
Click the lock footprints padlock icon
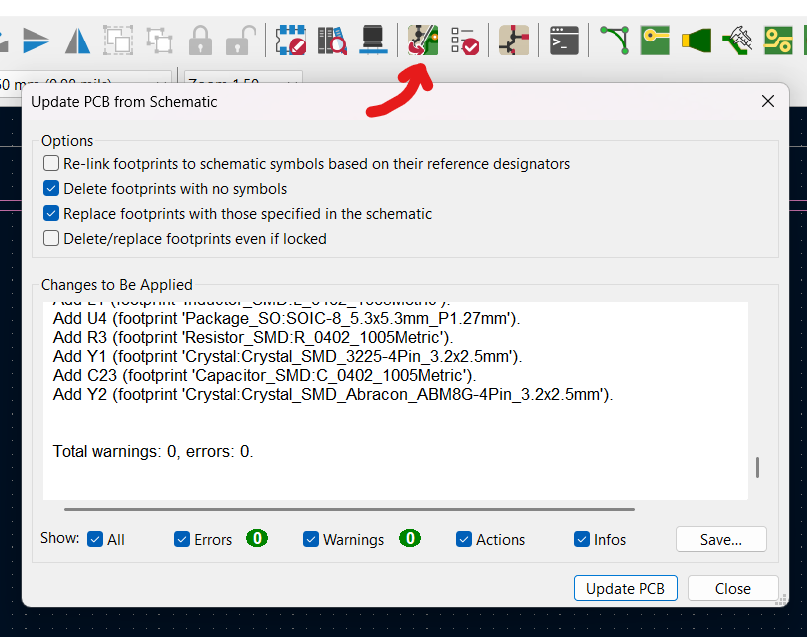tap(201, 40)
